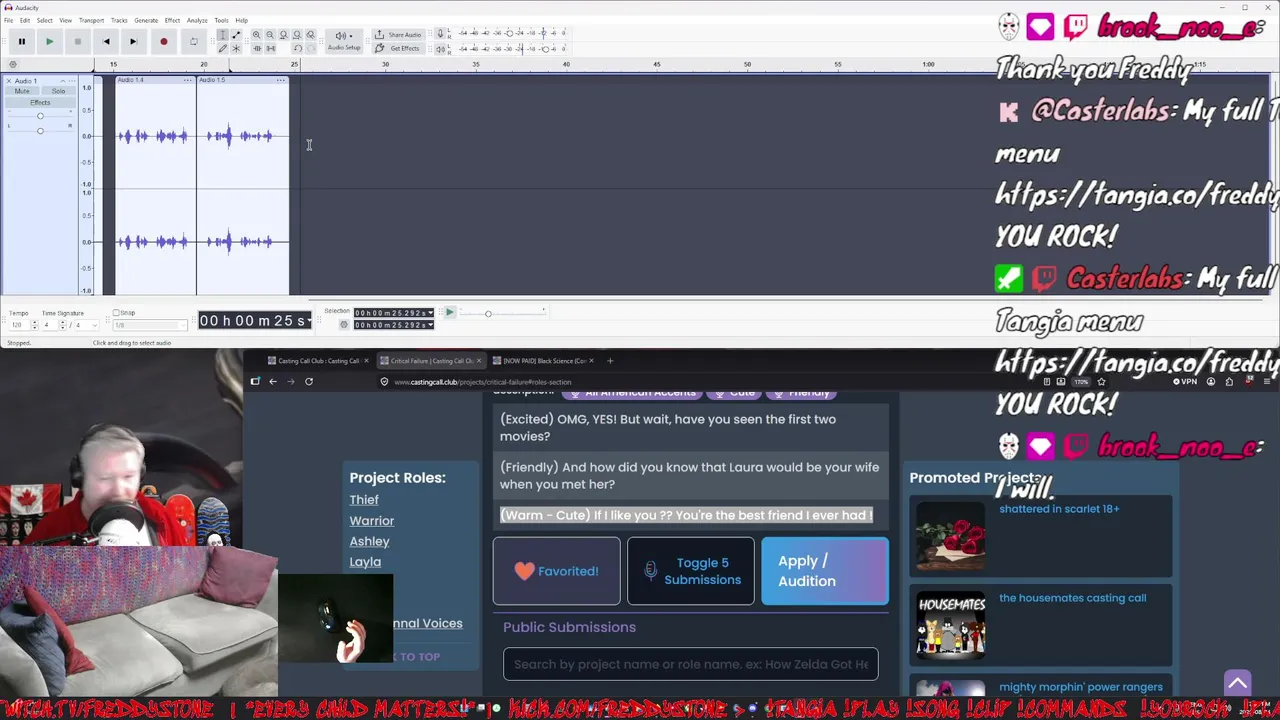This screenshot has height=720, width=1280.
Task: Start recording with the red Record button
Action: [x=163, y=41]
